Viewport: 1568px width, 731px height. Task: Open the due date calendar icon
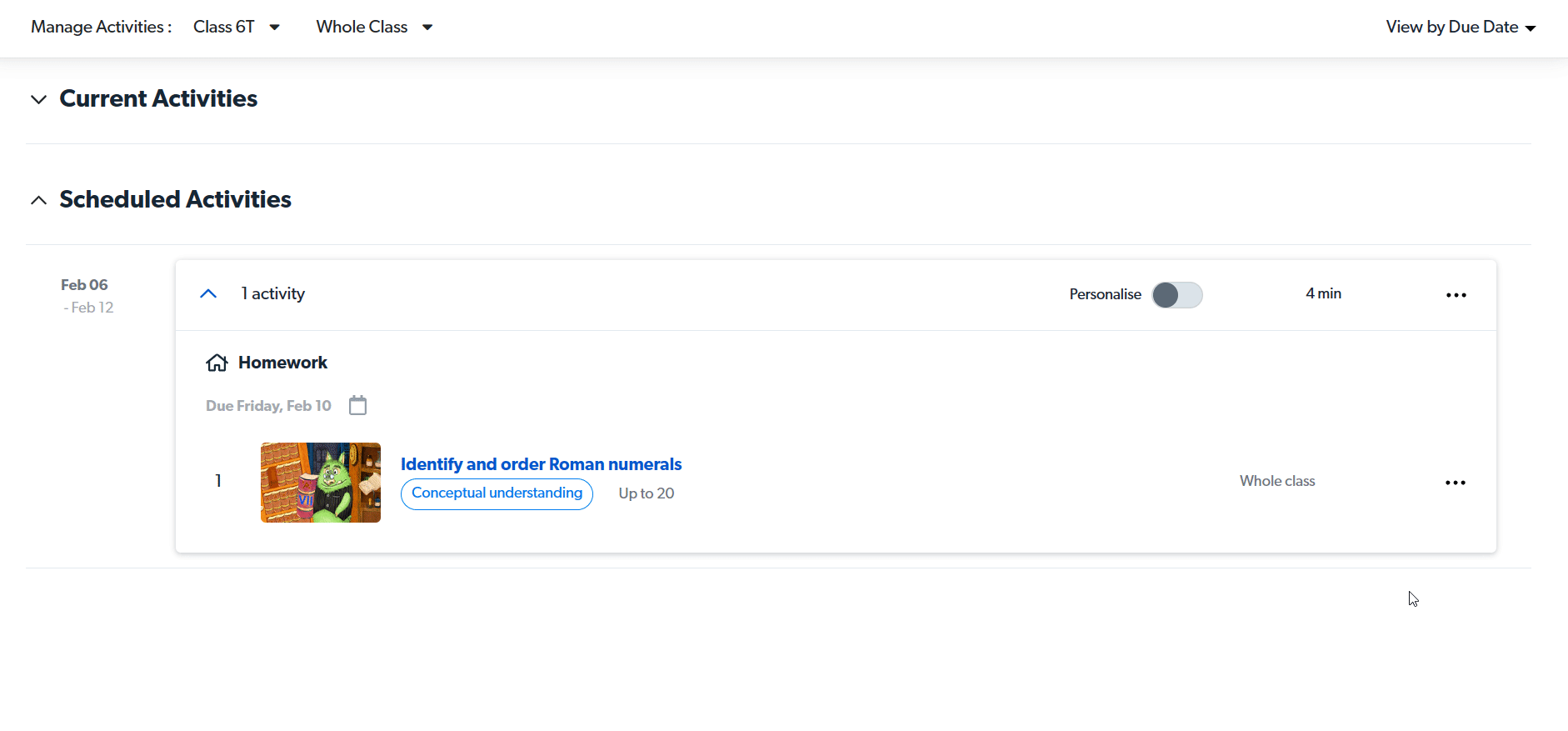tap(357, 406)
